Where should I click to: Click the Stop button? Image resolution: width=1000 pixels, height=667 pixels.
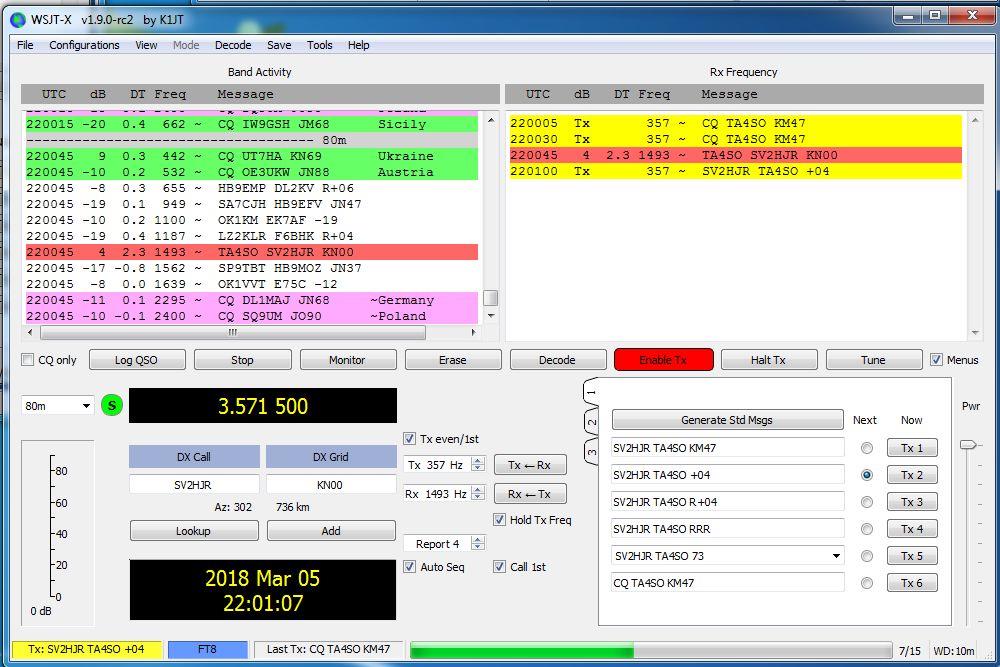click(242, 360)
